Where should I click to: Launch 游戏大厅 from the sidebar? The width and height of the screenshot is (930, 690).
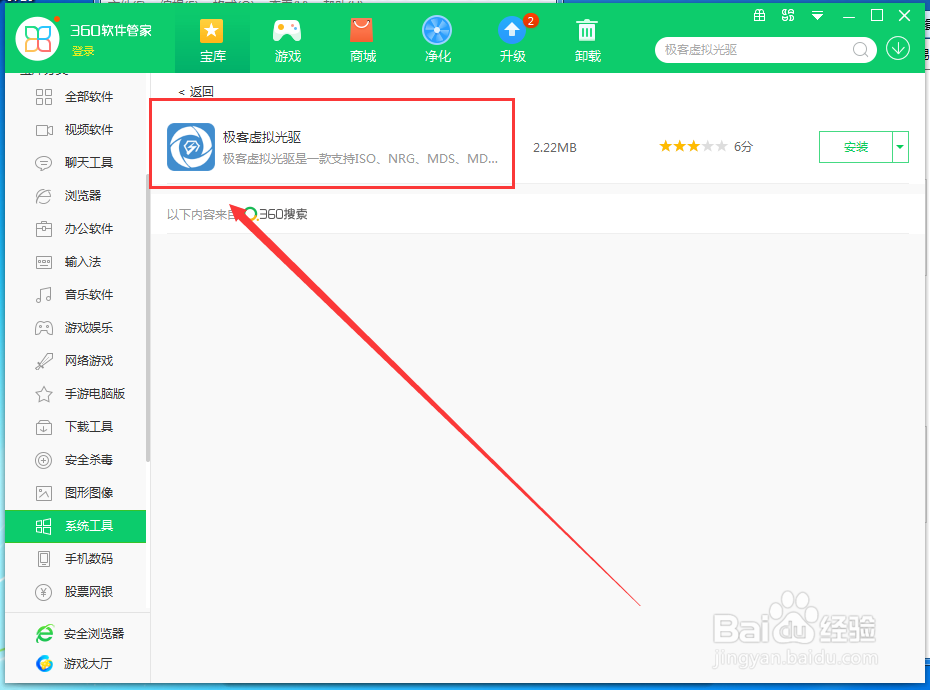[85, 663]
